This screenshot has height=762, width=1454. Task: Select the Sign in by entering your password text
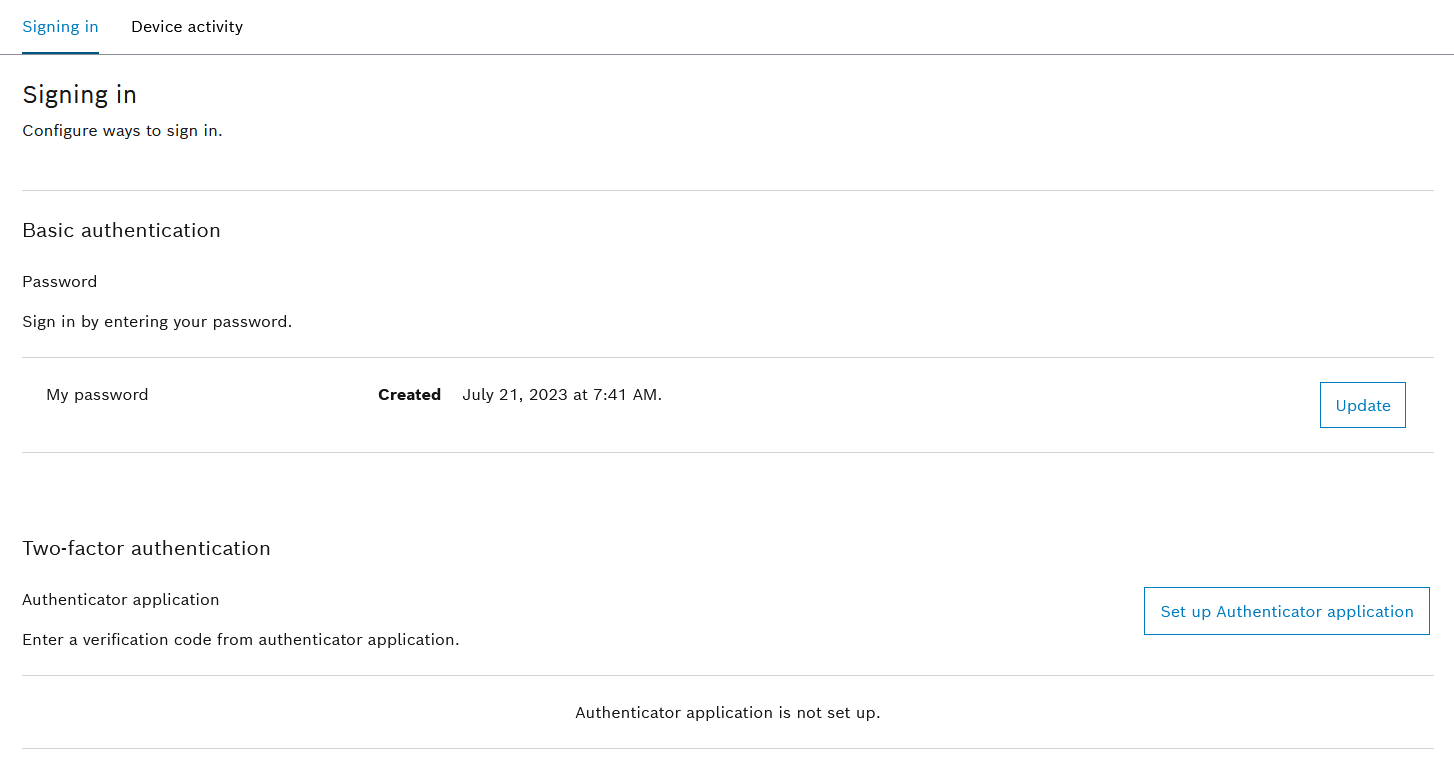click(x=157, y=321)
